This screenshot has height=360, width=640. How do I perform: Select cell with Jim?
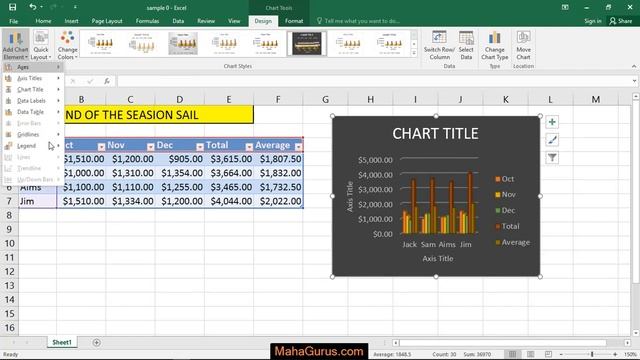(x=38, y=201)
